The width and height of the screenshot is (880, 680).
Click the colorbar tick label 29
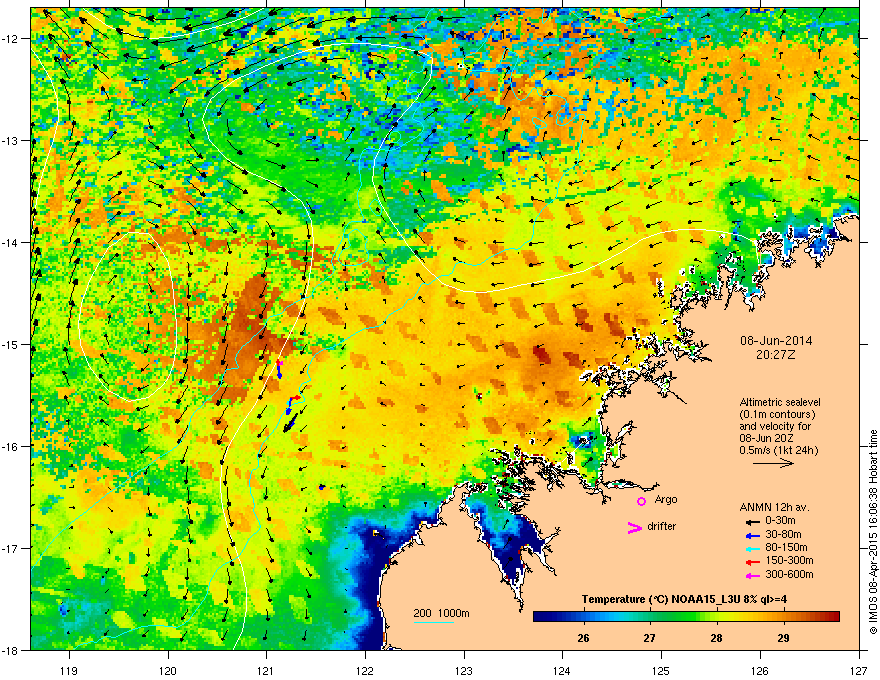[x=783, y=638]
